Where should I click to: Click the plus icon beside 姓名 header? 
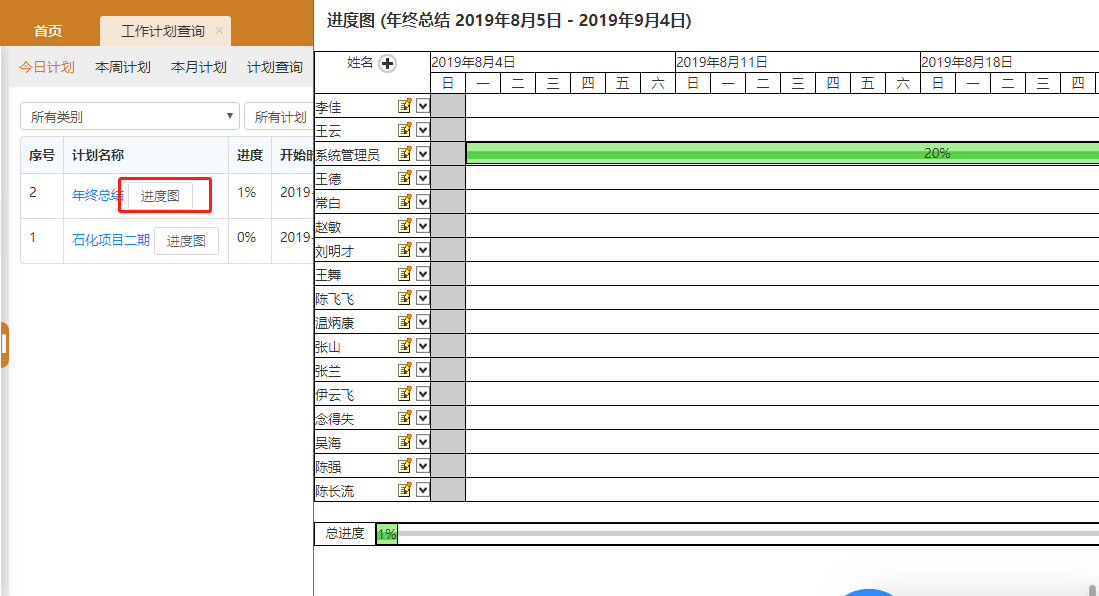point(388,63)
